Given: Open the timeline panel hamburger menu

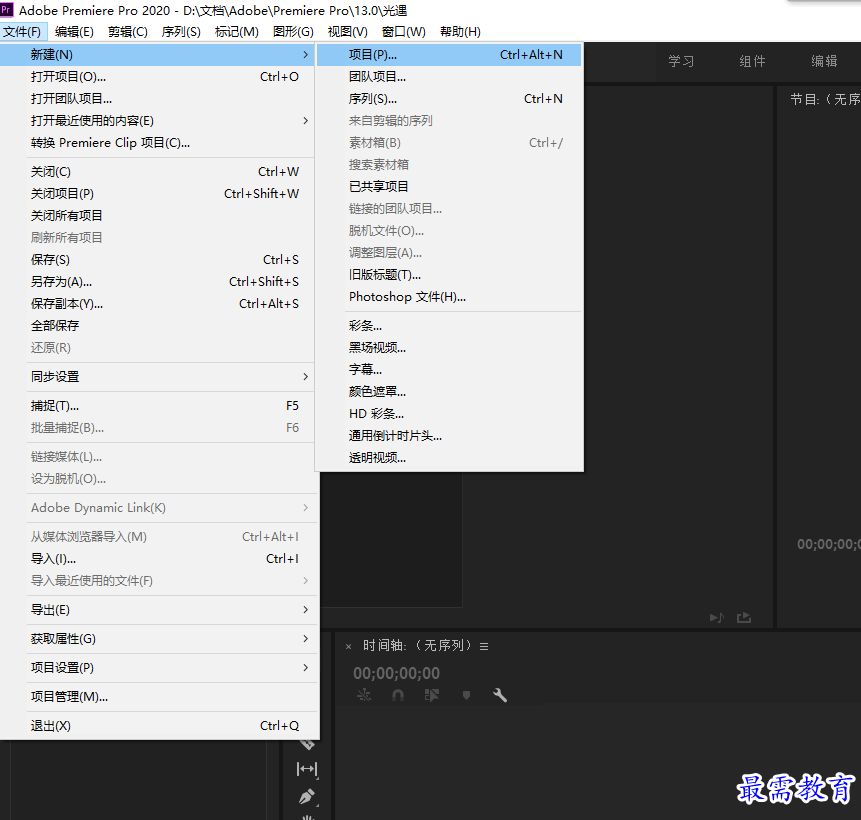Looking at the screenshot, I should click(484, 646).
